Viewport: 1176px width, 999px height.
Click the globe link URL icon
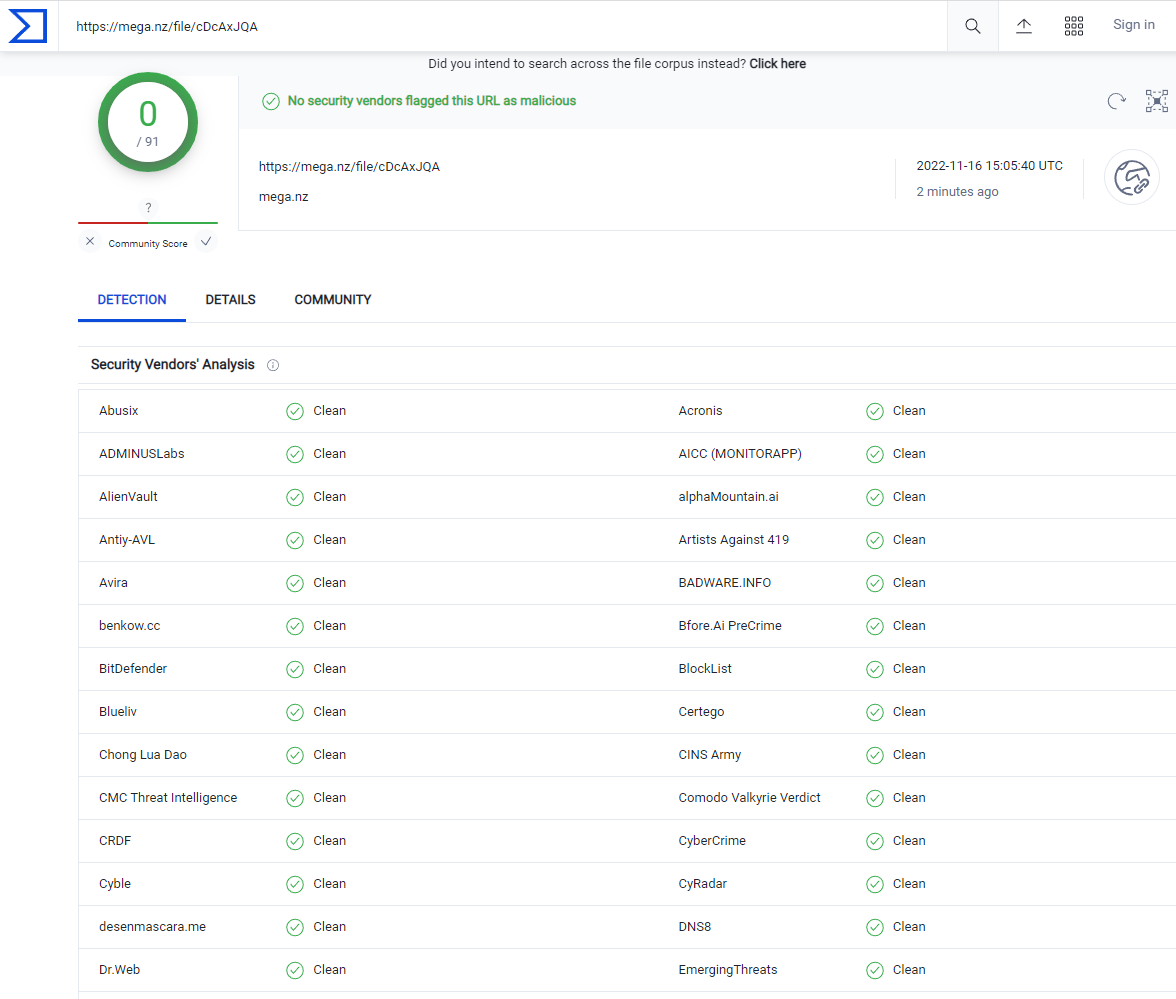[x=1132, y=178]
